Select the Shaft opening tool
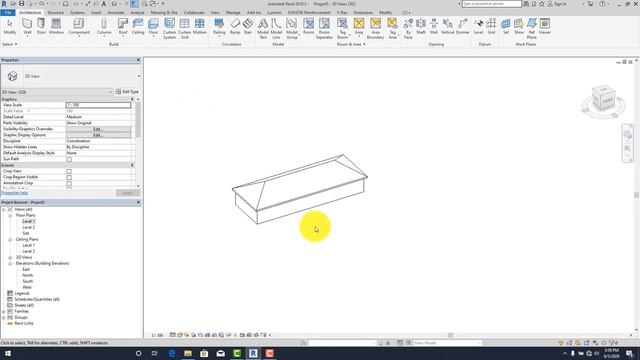This screenshot has height=360, width=640. pos(421,27)
